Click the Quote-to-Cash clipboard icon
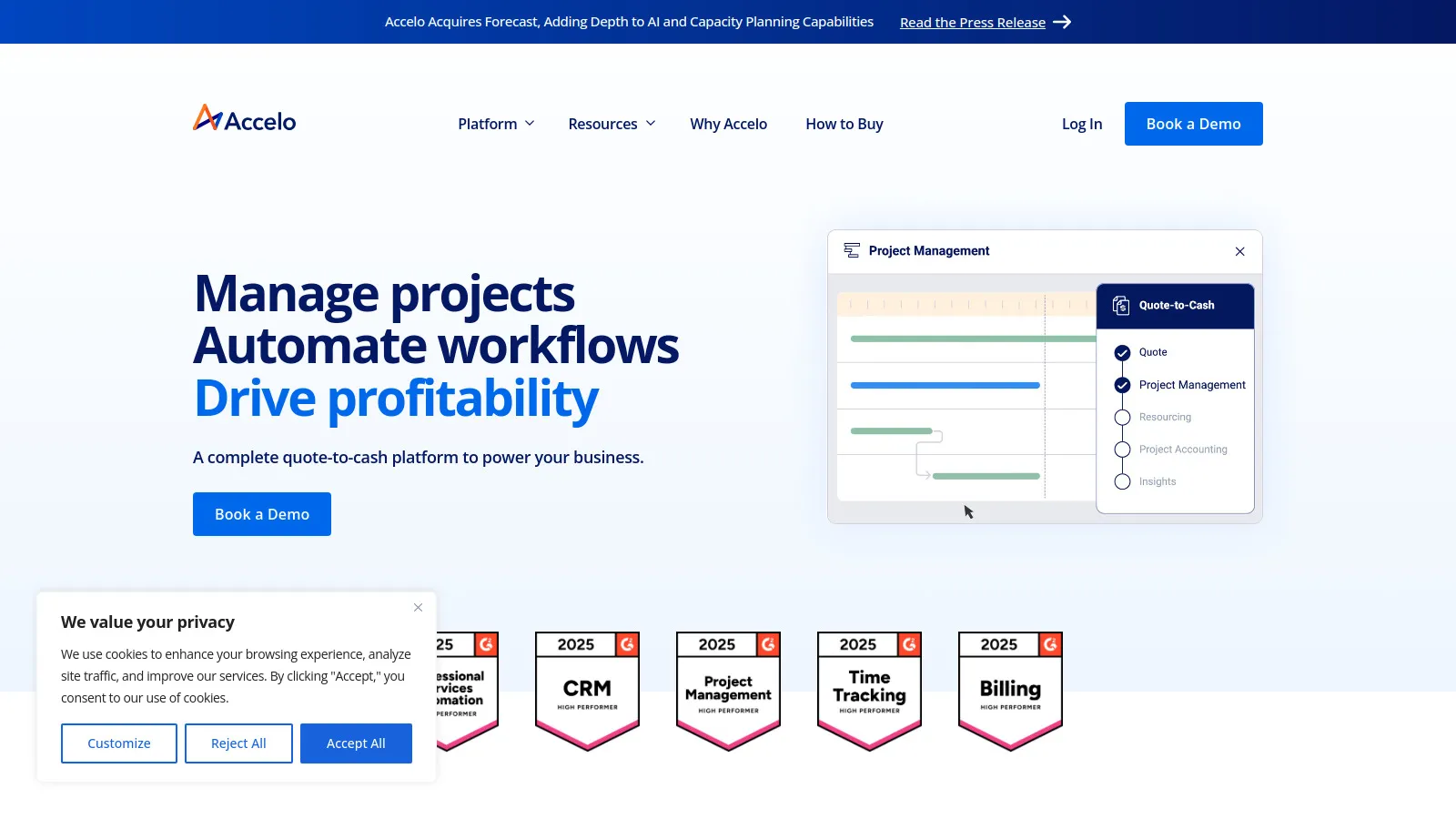 tap(1121, 306)
